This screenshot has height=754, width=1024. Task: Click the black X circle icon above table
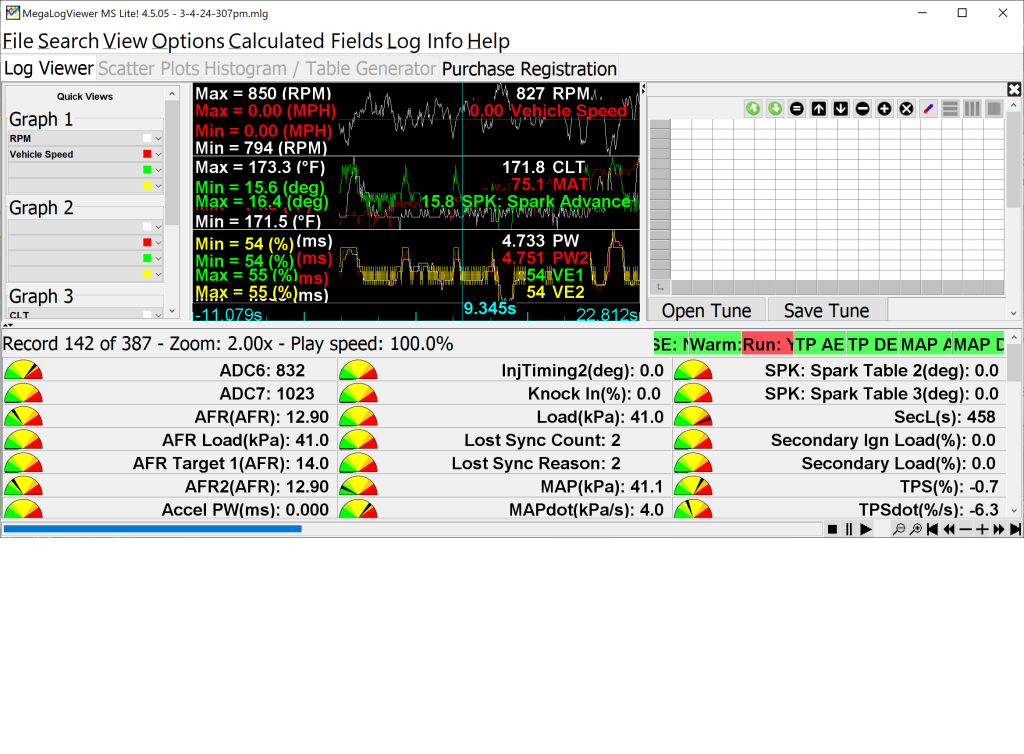click(906, 108)
